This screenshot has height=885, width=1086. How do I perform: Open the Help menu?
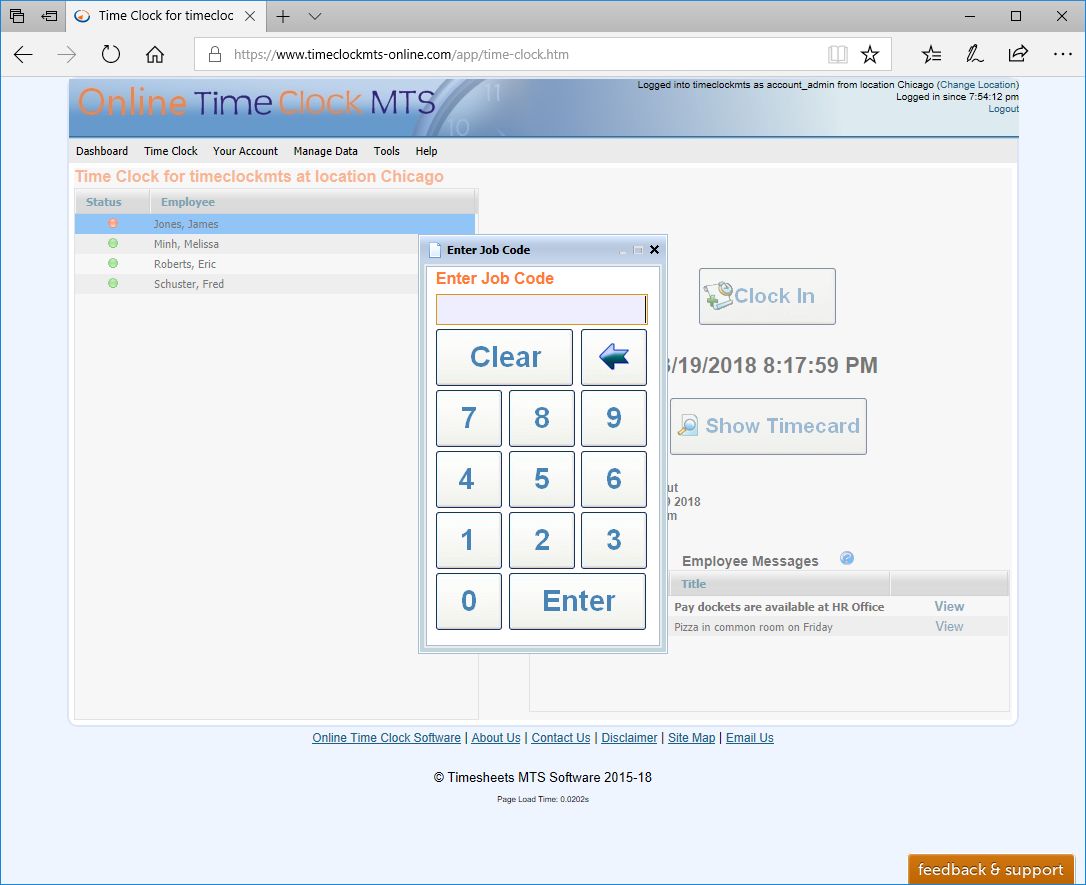pyautogui.click(x=426, y=151)
